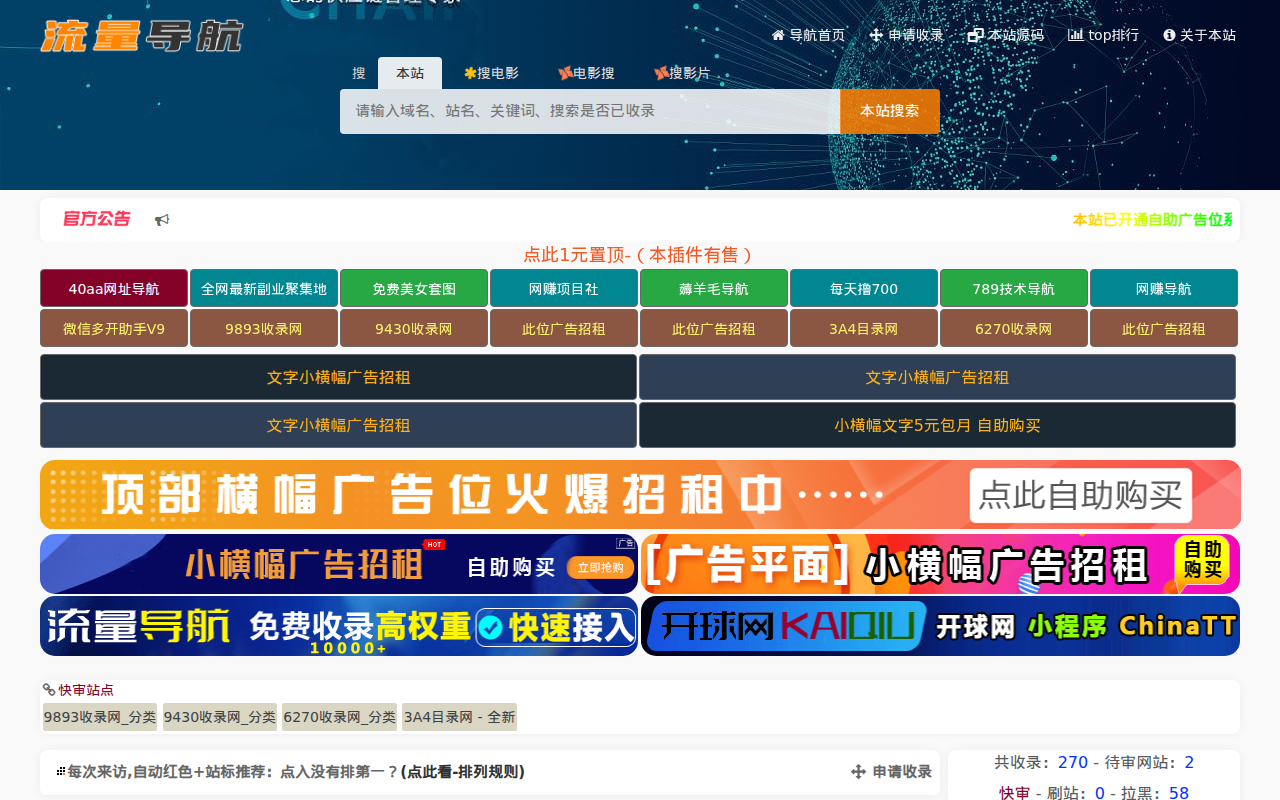Click the info icon beside 关于本站

click(1165, 34)
